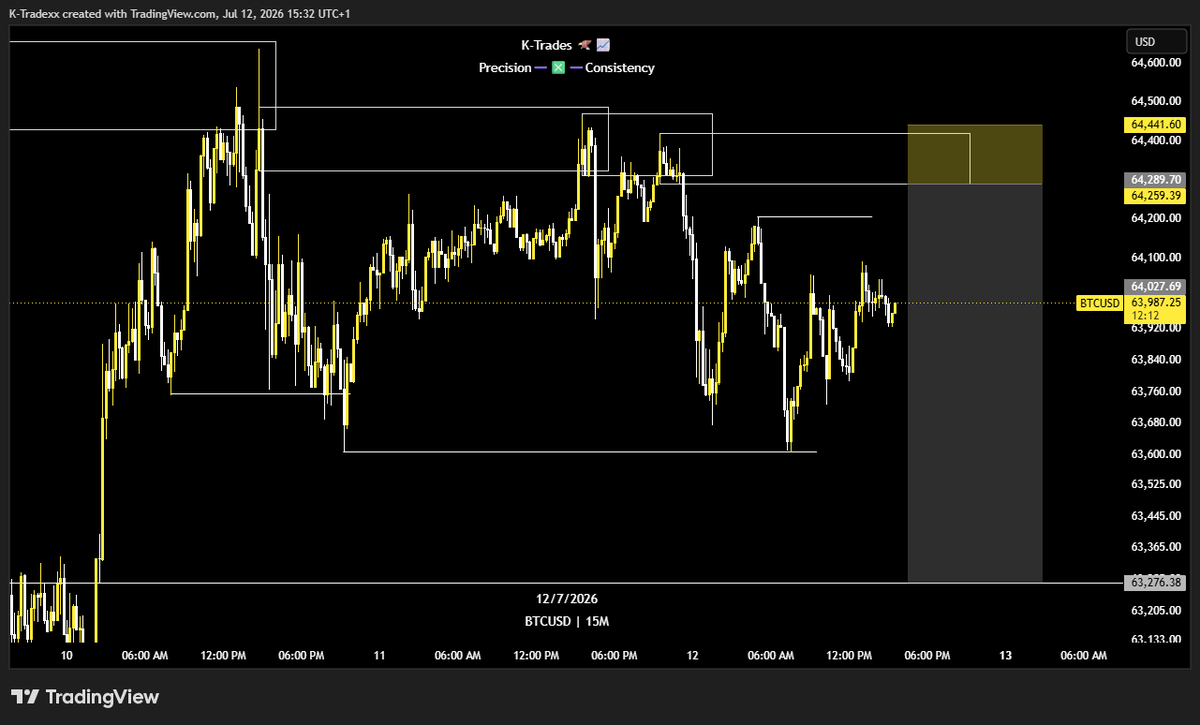Image resolution: width=1200 pixels, height=725 pixels.
Task: Click the BTCUSD symbol tag on price line
Action: 1101,302
